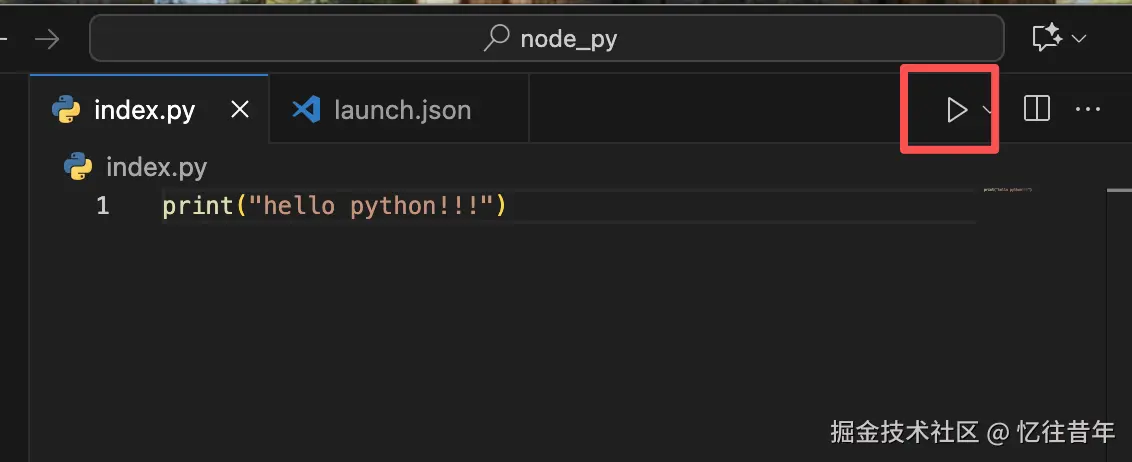Open the index.py breadcrumb below the tabs

pyautogui.click(x=155, y=167)
